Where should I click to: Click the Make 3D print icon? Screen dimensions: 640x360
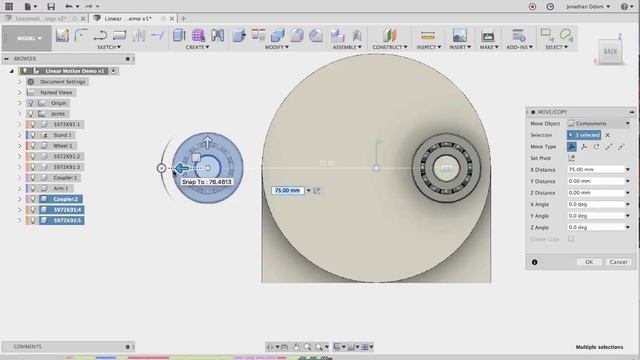488,36
